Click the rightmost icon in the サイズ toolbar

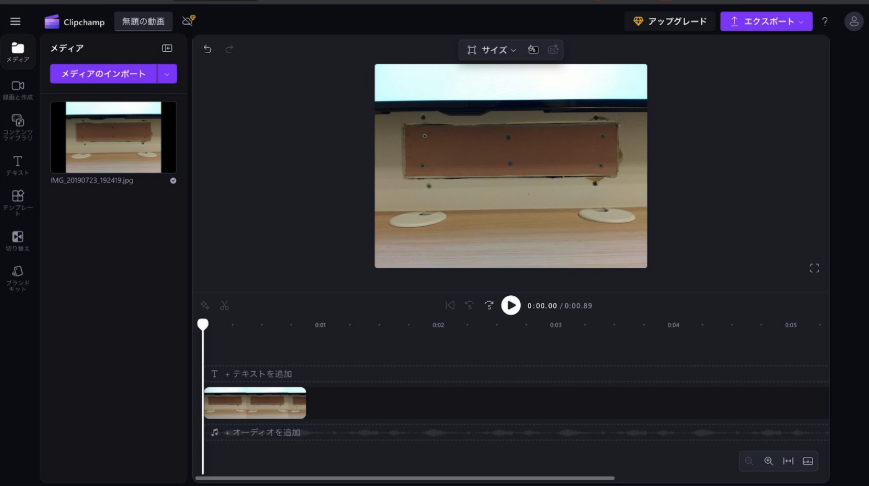click(x=553, y=50)
